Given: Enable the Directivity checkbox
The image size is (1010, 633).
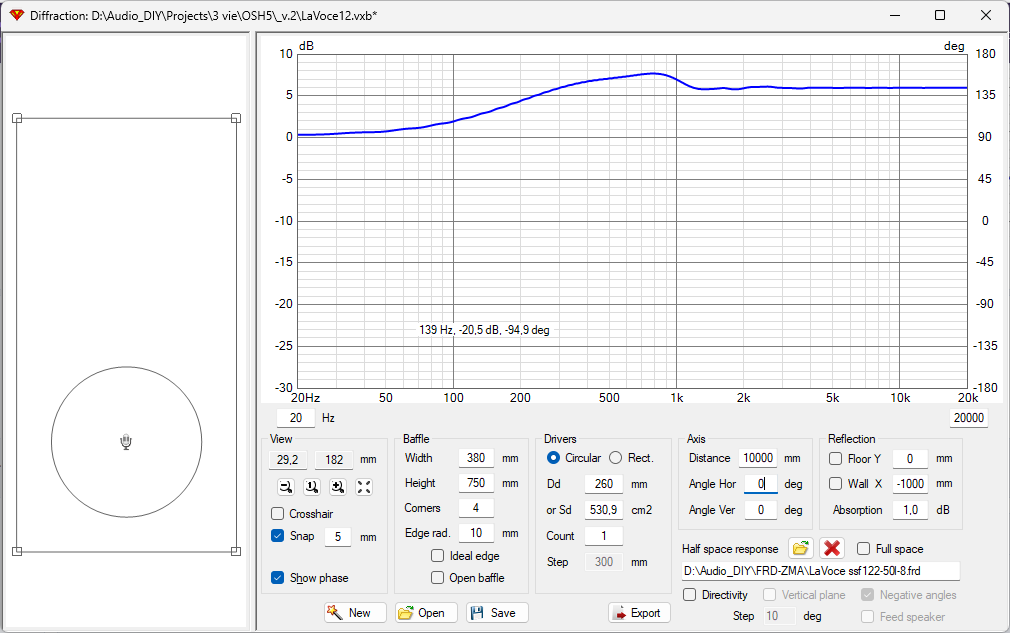Looking at the screenshot, I should click(690, 595).
